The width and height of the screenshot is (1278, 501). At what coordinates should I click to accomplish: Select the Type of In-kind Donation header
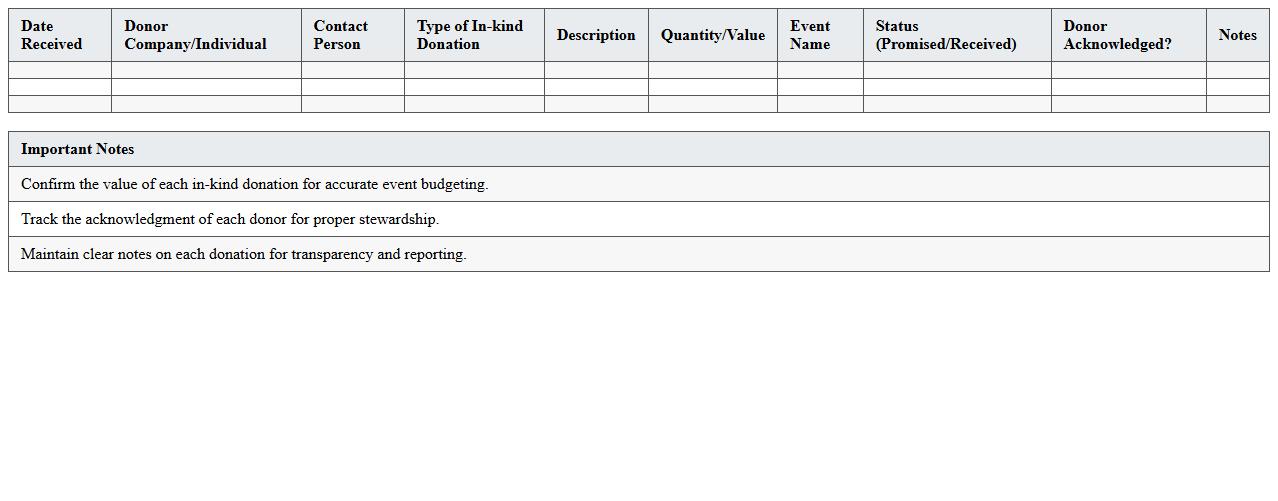pos(470,35)
